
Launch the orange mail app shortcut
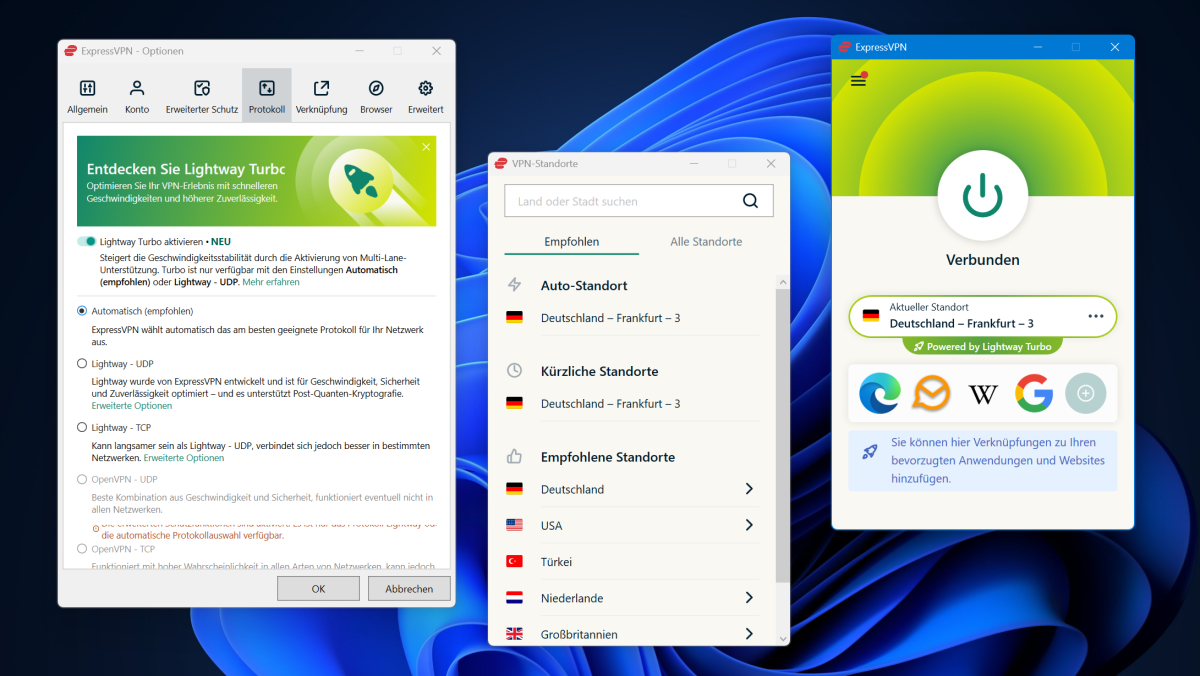(931, 394)
